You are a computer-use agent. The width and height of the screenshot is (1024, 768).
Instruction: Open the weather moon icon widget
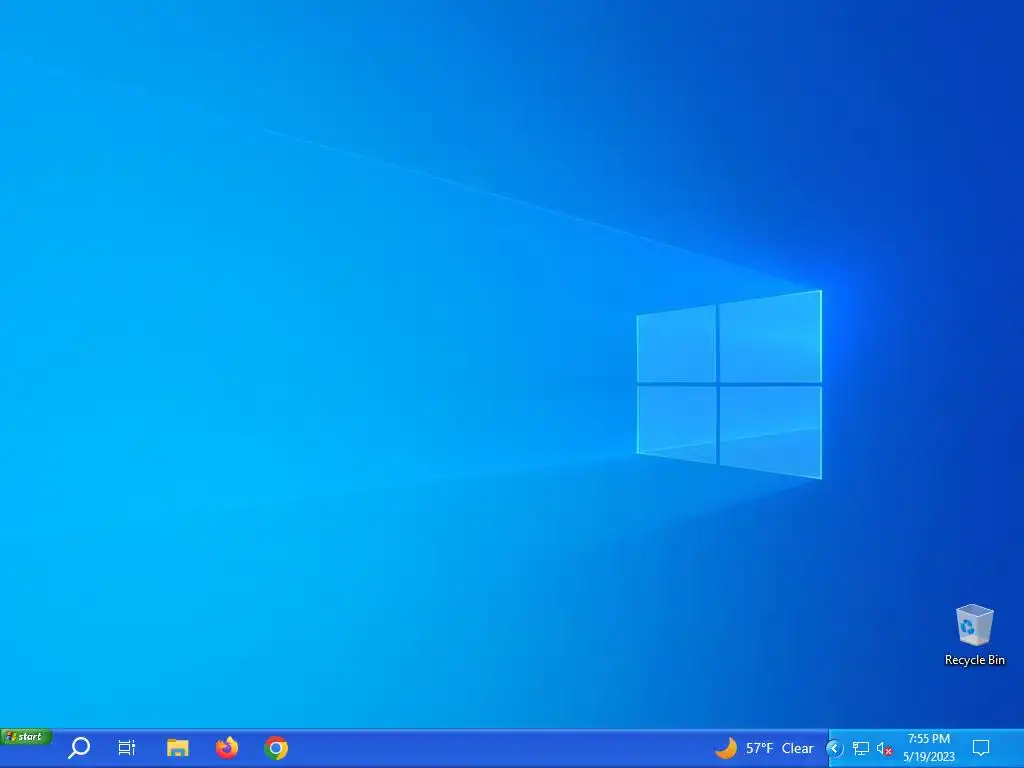coord(726,748)
